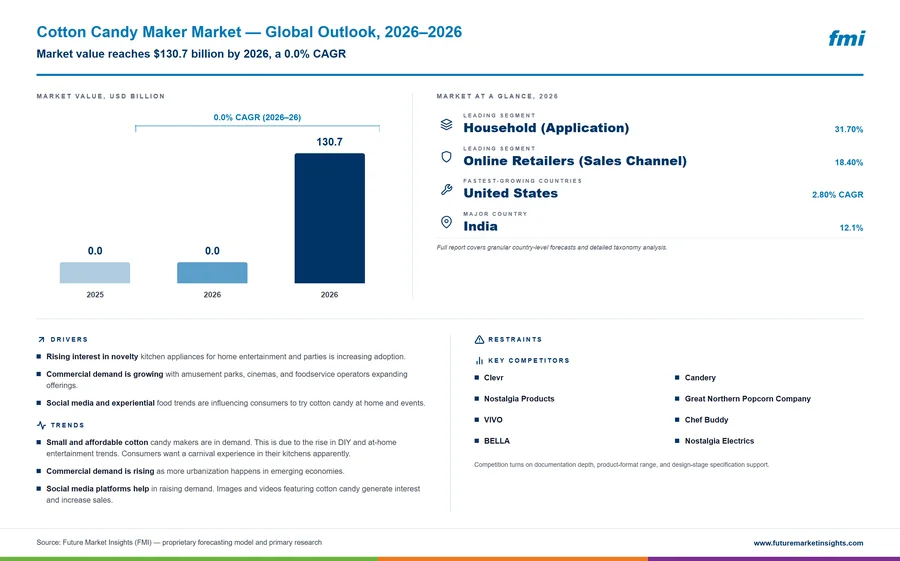Click the shield icon beside Online Retailers
Viewport: 900px width, 561px height.
(446, 157)
